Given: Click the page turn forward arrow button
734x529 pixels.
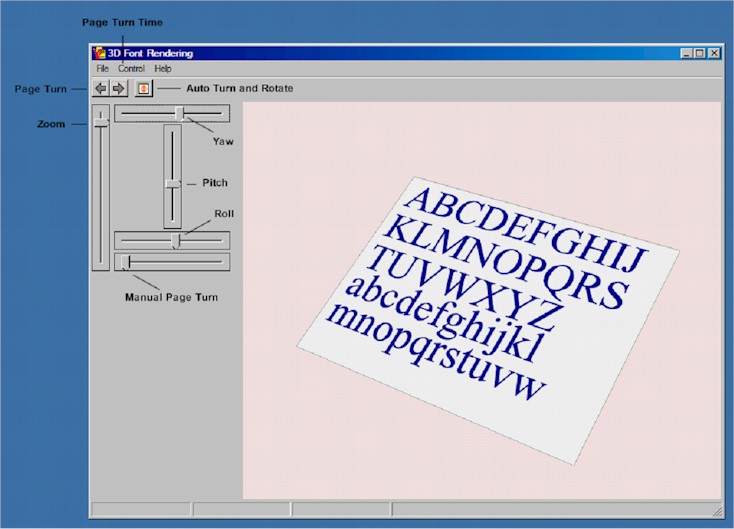Looking at the screenshot, I should point(118,88).
